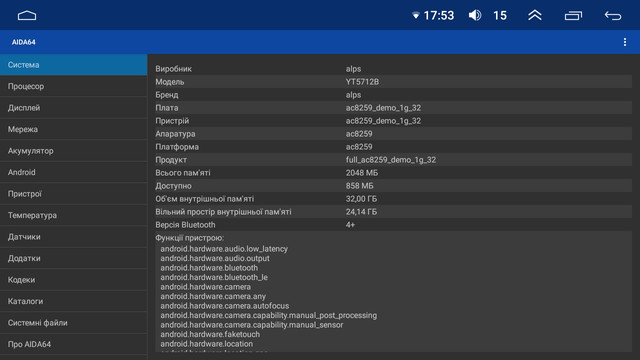Tap the Wi-Fi signal indicator
Image resolution: width=640 pixels, height=360 pixels.
[416, 16]
